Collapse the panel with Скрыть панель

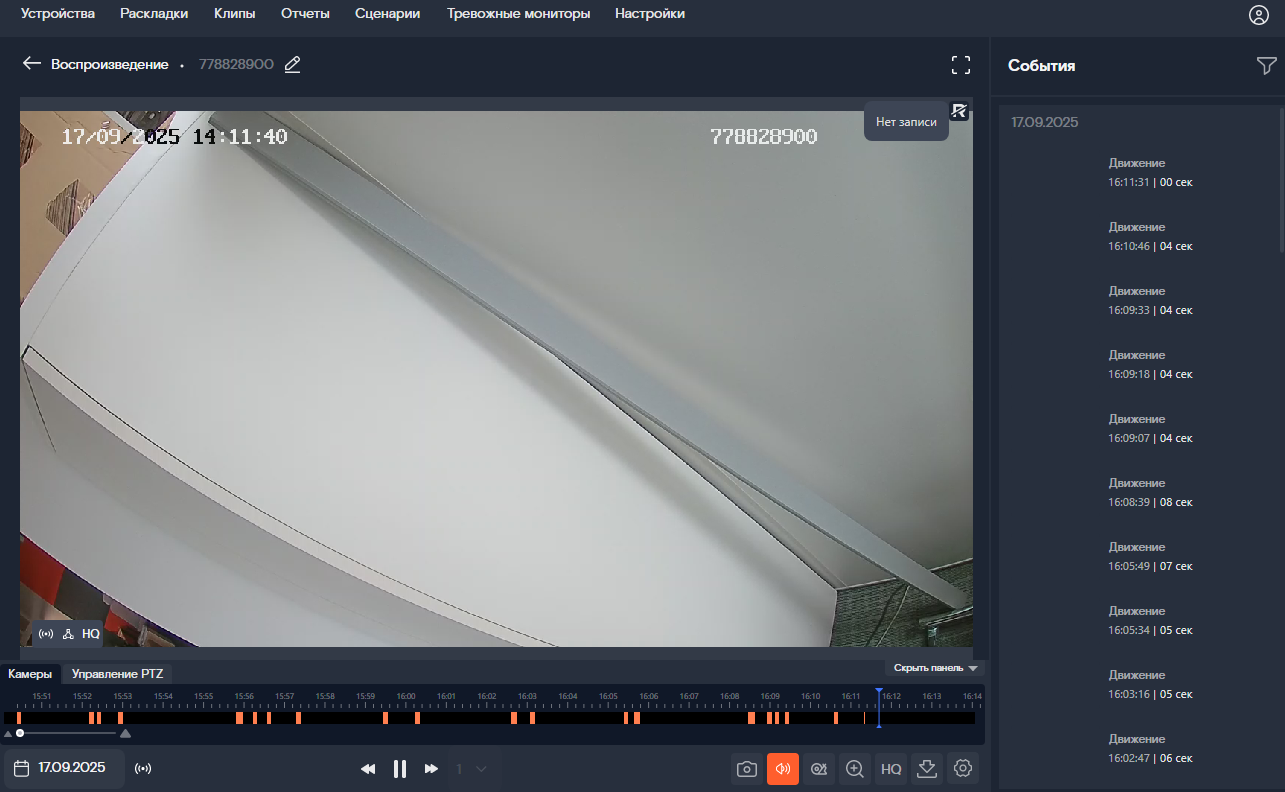click(935, 668)
